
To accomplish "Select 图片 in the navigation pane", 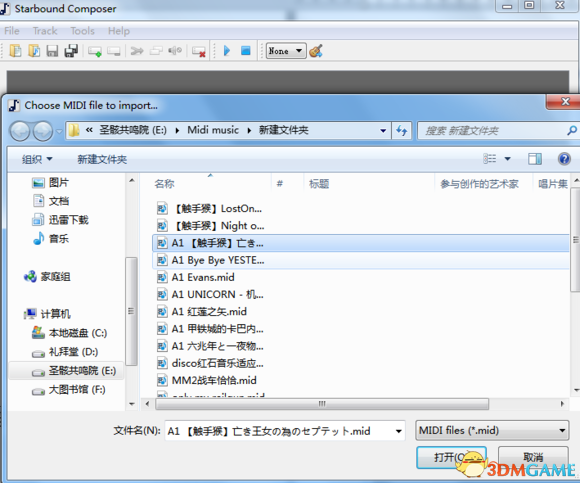I will 50,182.
